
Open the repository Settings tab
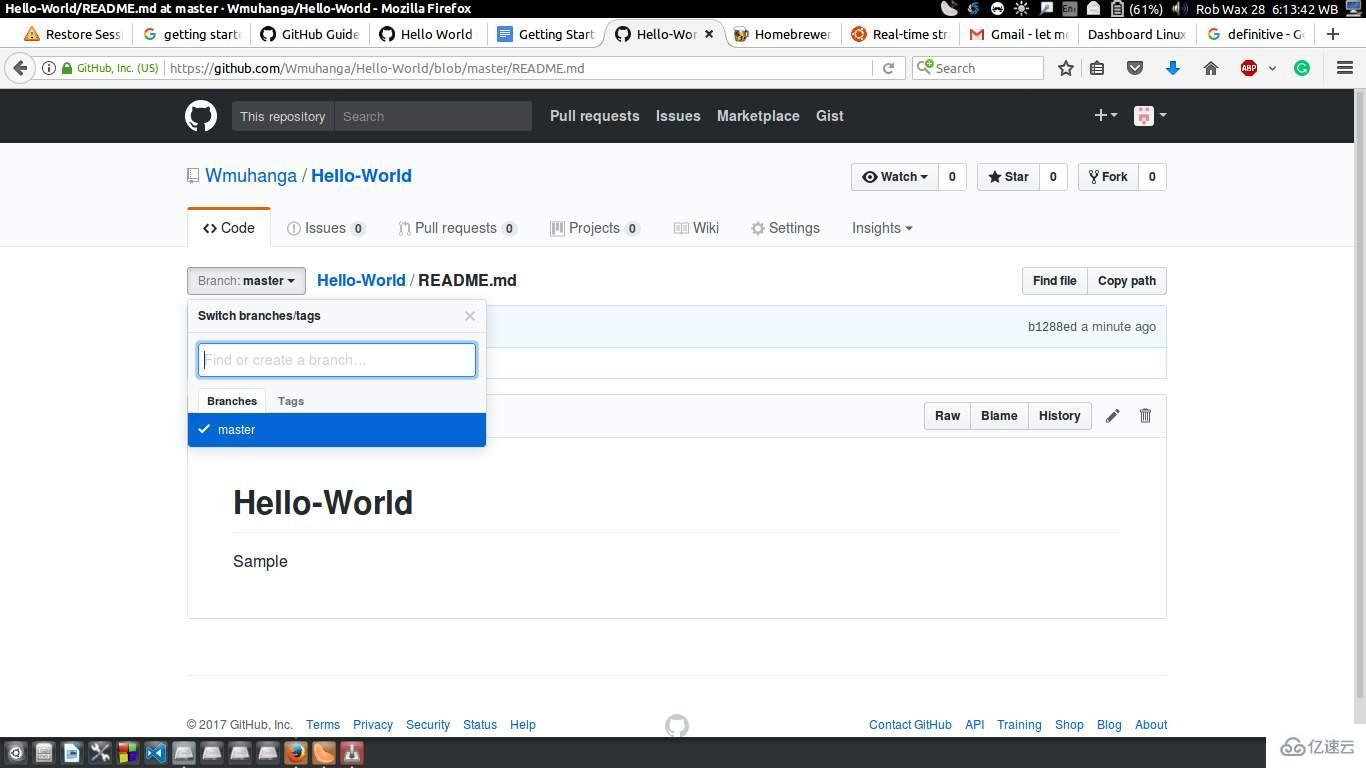point(785,228)
